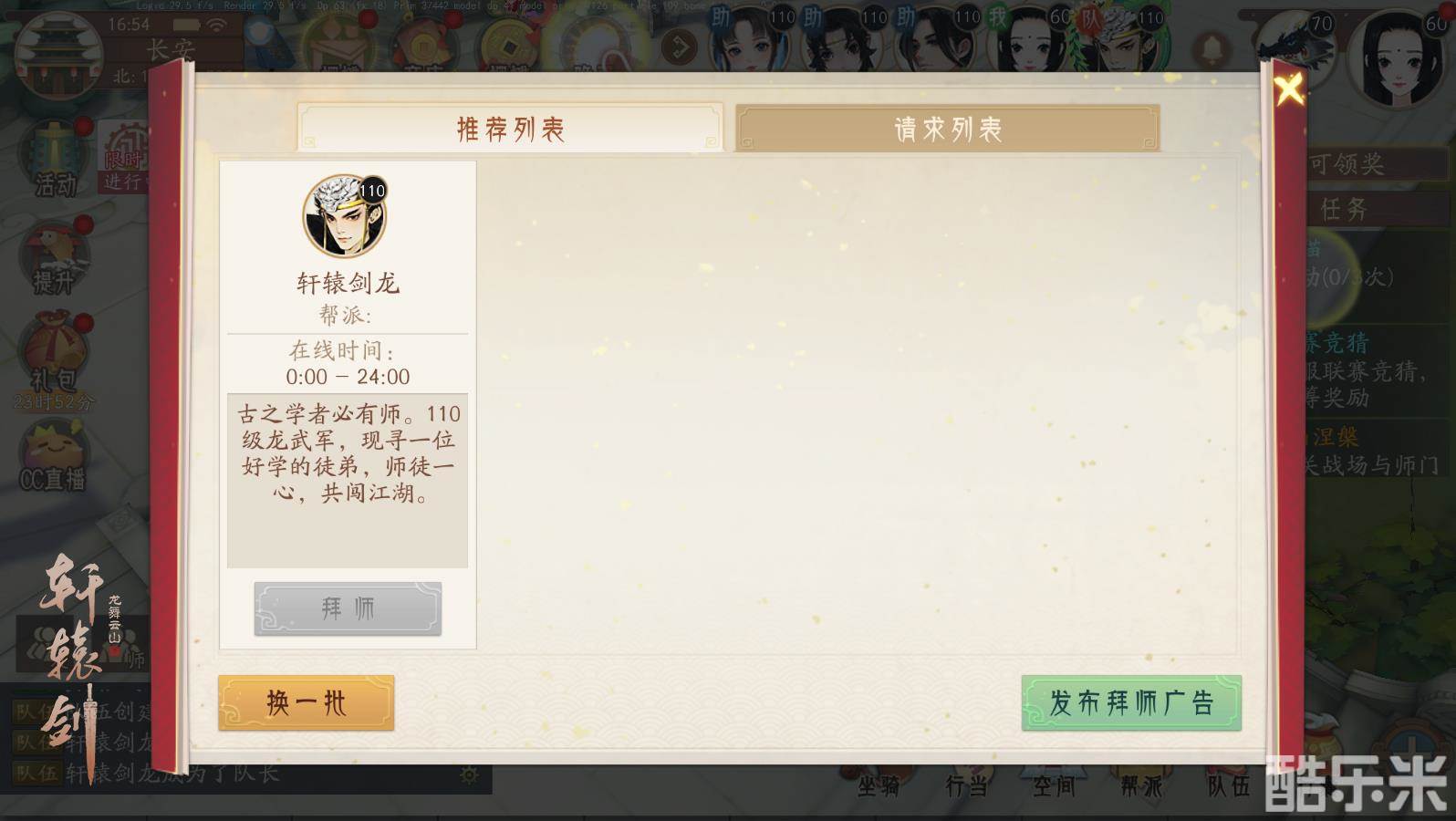Select the 推荐列表 tab
The image size is (1456, 821).
tap(510, 128)
